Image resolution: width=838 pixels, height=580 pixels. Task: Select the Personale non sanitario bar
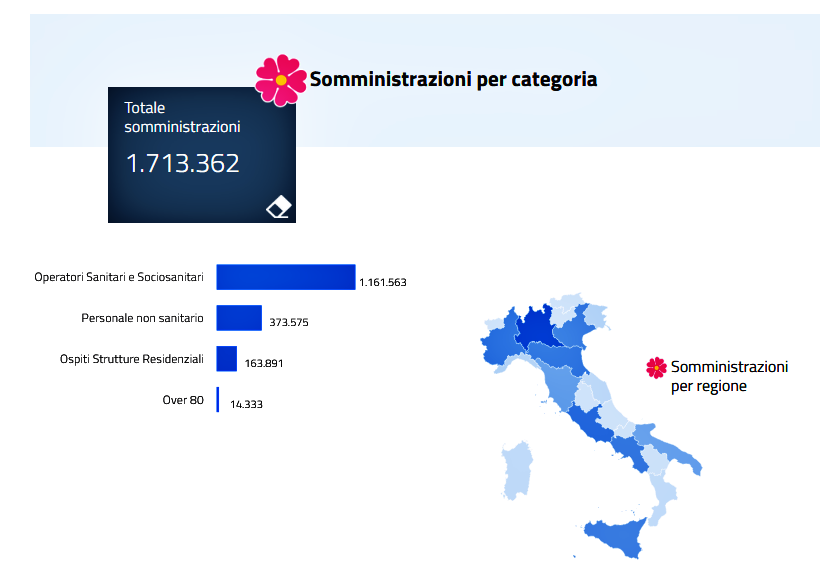239,318
